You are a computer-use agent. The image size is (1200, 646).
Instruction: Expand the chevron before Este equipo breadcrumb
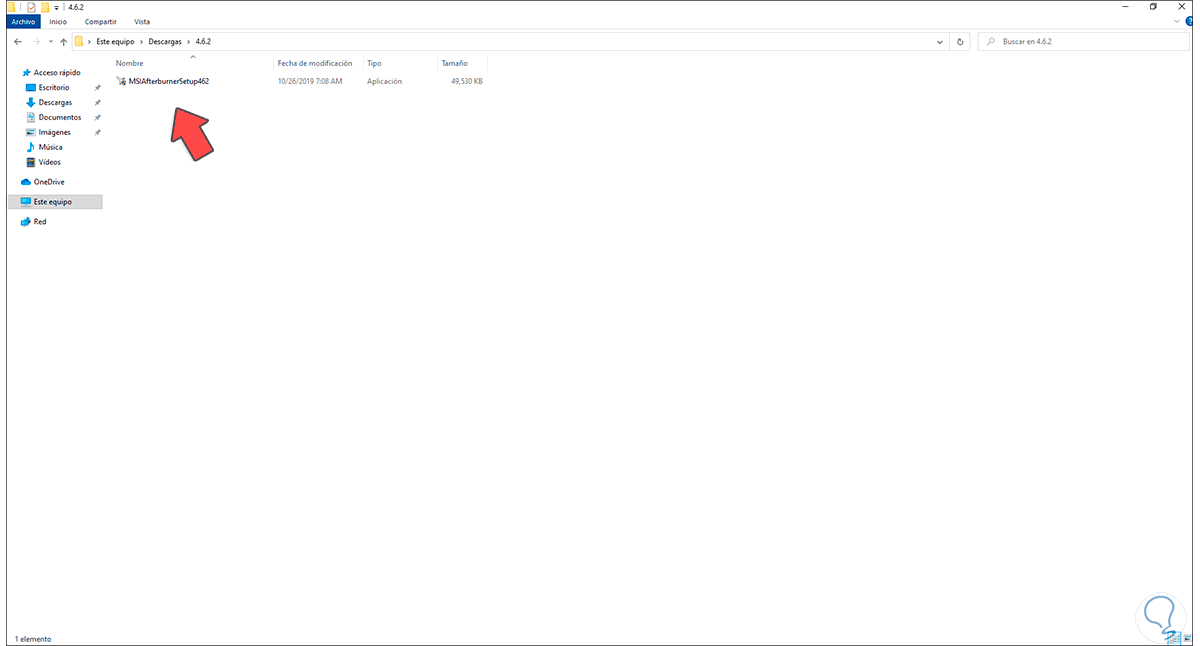[x=90, y=42]
